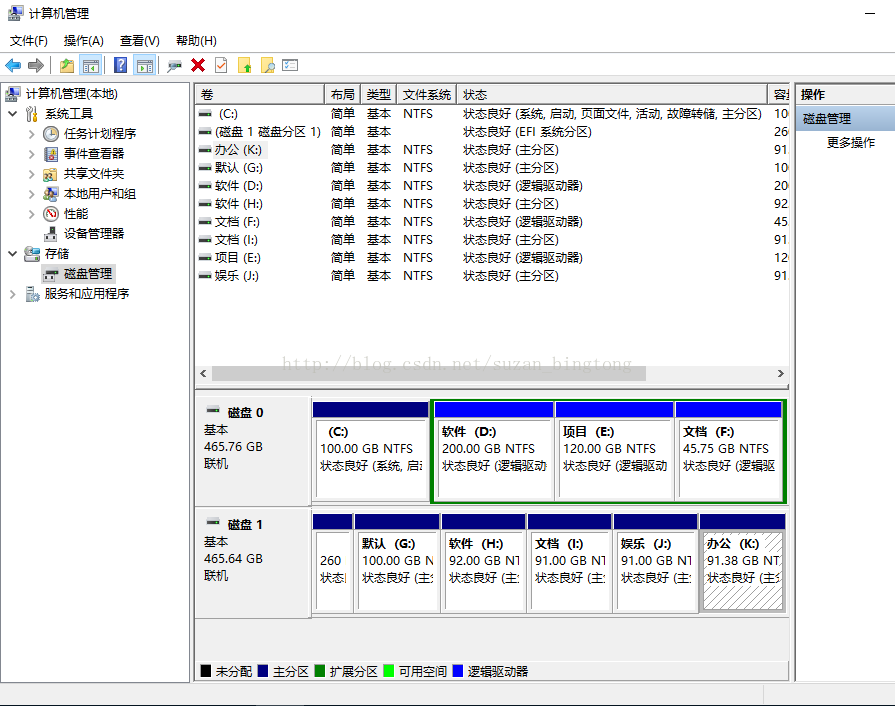Click the yellow page with magnifier icon
This screenshot has height=706, width=895.
[268, 66]
